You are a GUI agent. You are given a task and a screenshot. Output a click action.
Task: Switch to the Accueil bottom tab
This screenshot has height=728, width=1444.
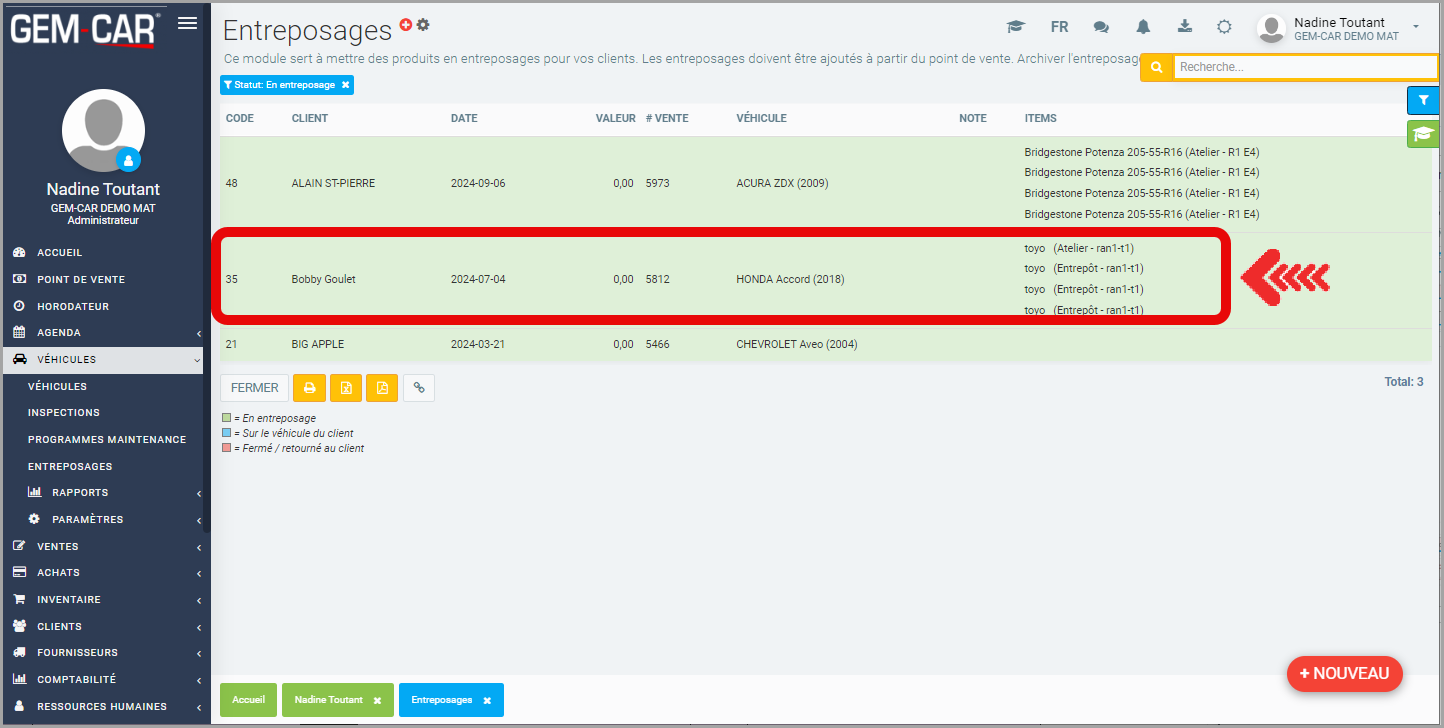coord(248,700)
